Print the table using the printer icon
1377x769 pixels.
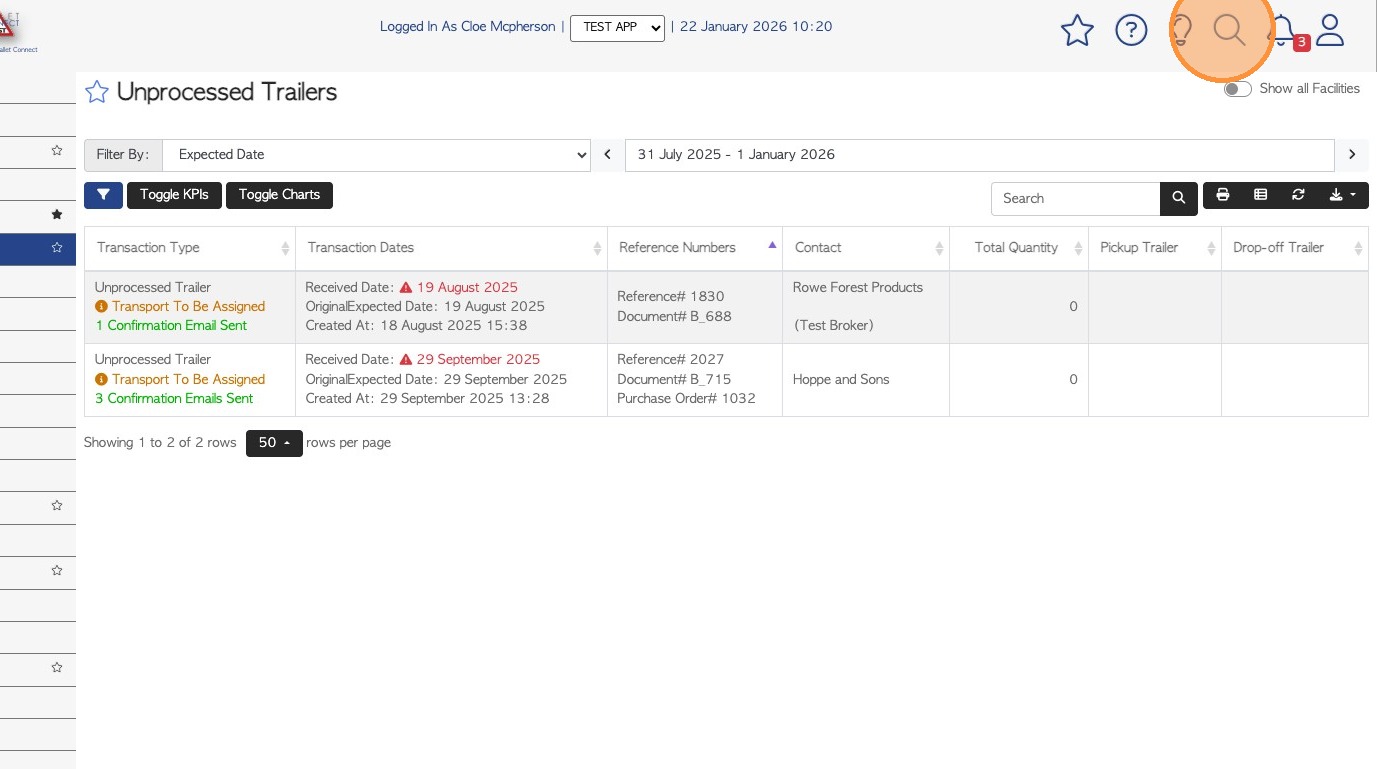[1222, 195]
